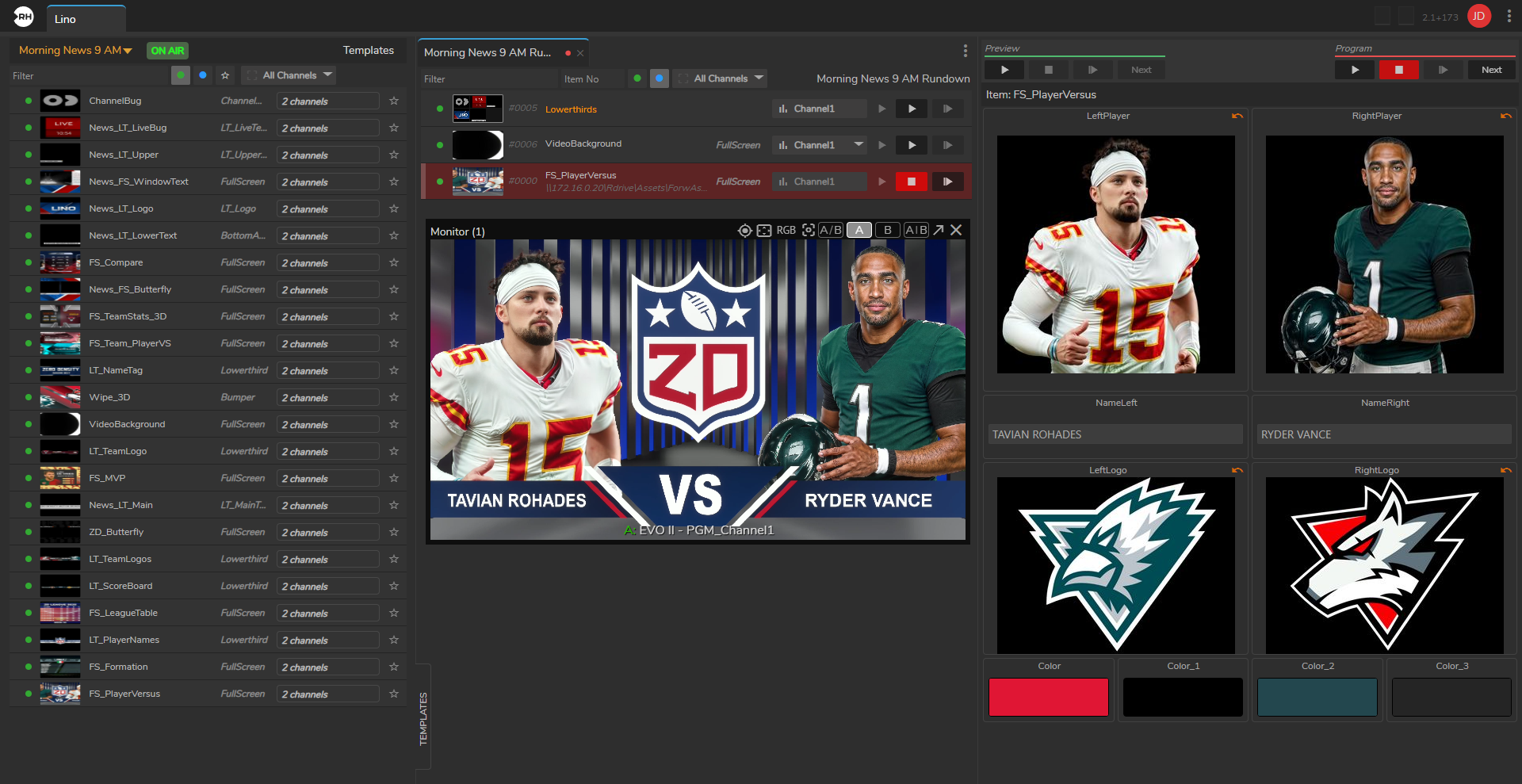This screenshot has height=784, width=1522.
Task: Toggle the blue status filter in the templates list
Action: coord(203,75)
